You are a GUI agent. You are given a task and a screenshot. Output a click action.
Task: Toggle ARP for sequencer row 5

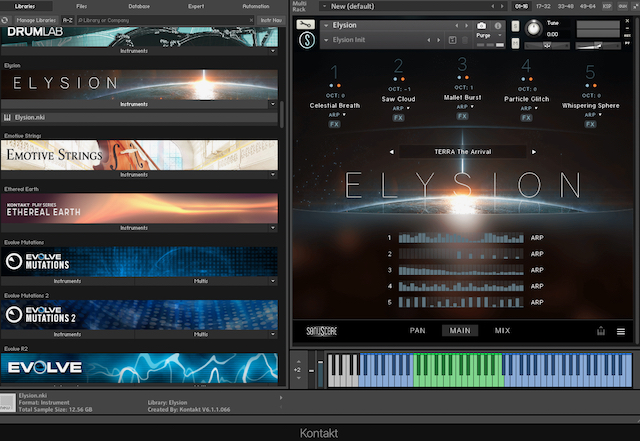537,302
